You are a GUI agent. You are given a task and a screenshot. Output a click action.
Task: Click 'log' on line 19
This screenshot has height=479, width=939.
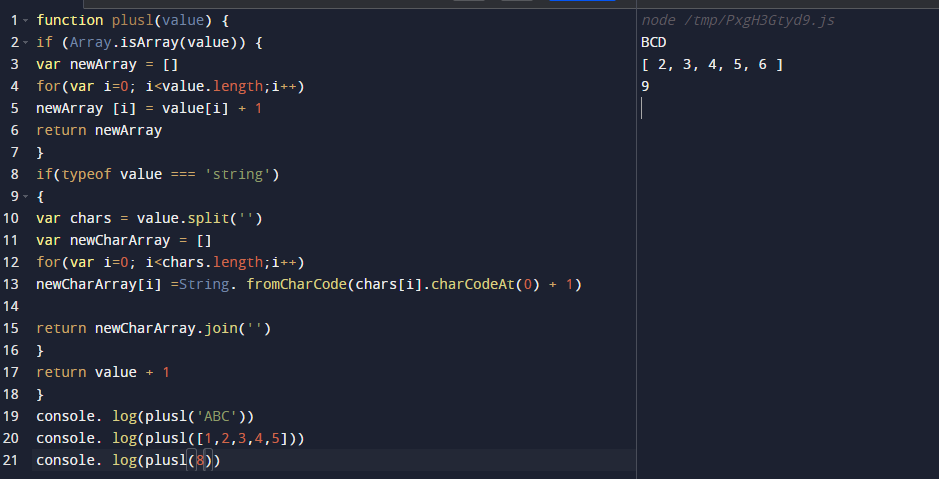(124, 416)
